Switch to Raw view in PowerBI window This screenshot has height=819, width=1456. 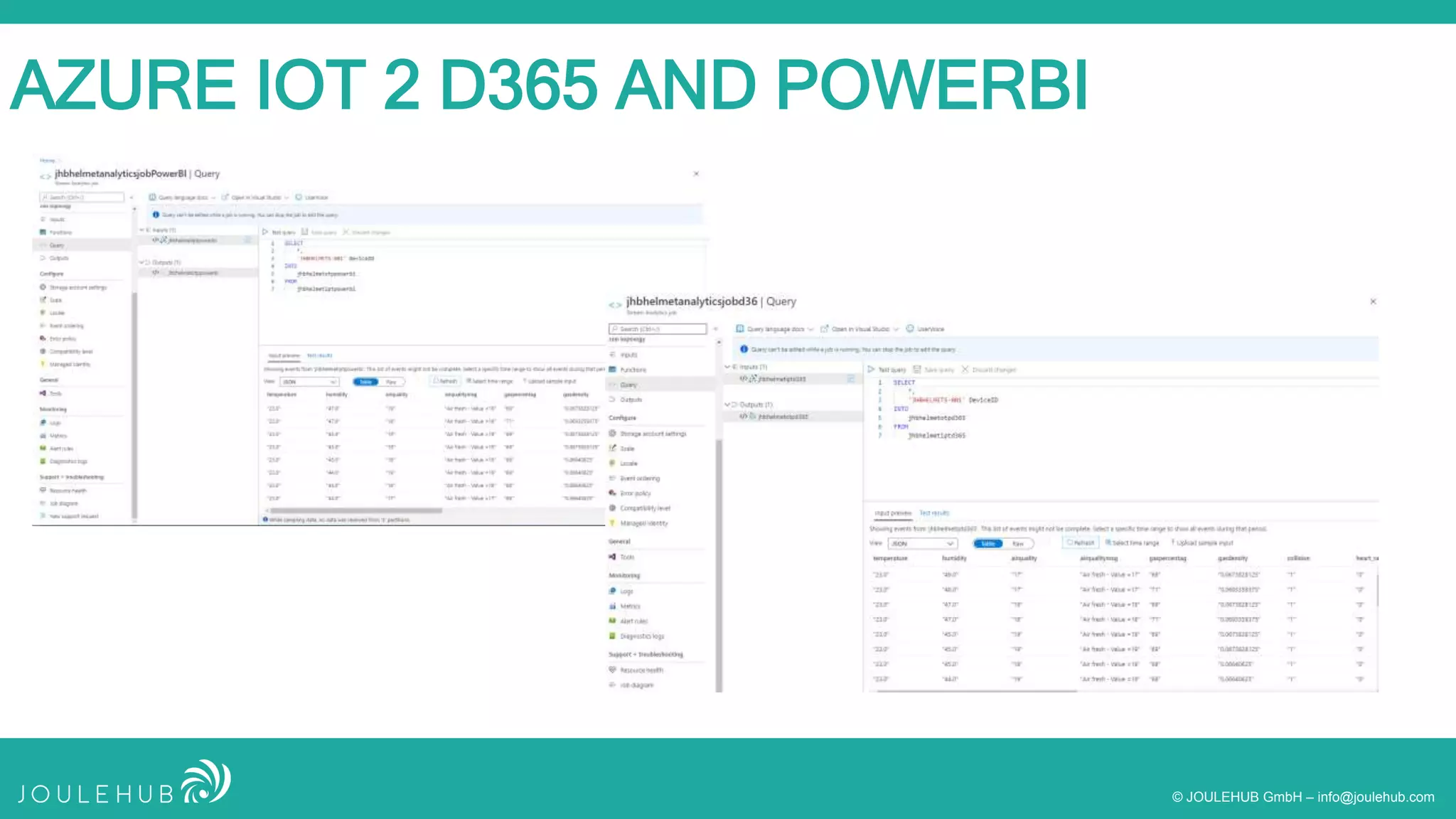click(x=391, y=382)
